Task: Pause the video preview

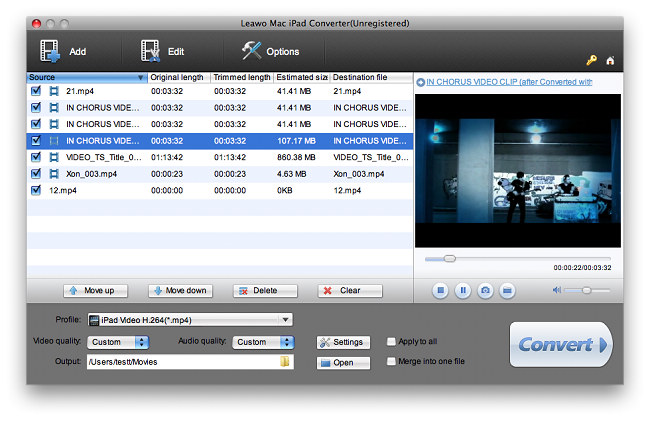Action: tap(463, 290)
